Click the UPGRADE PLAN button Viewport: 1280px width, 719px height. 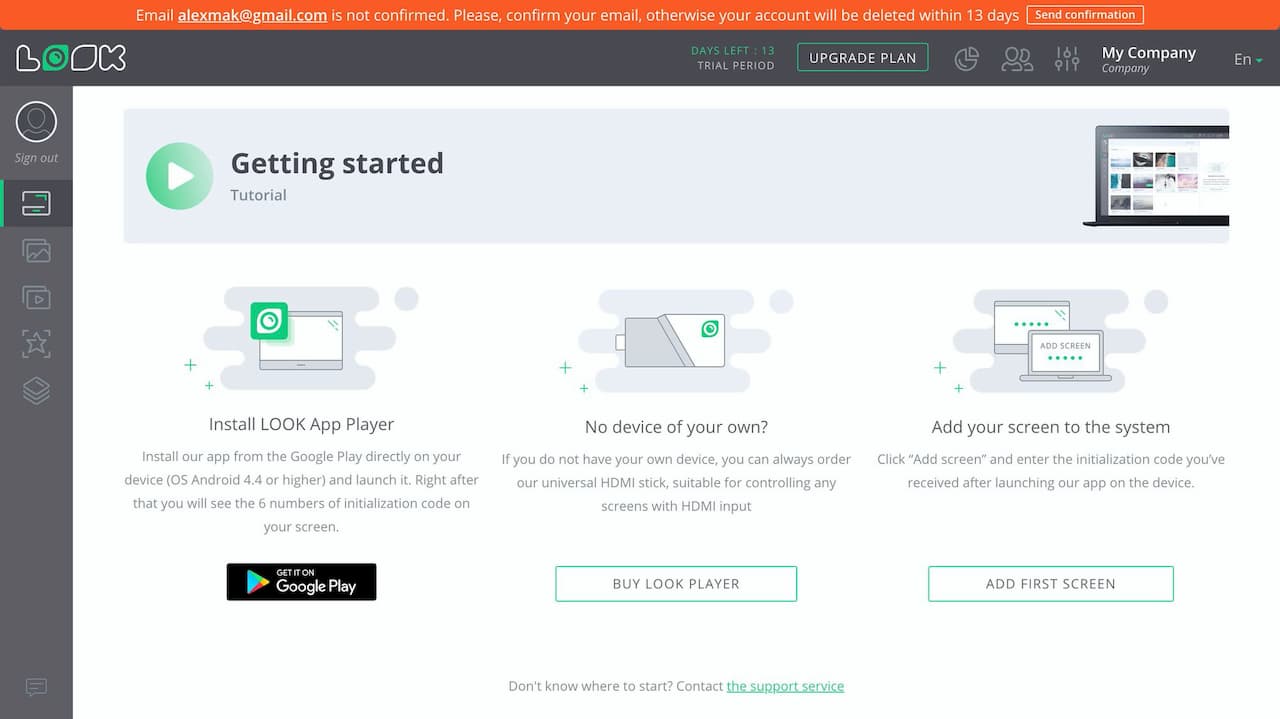(x=863, y=58)
